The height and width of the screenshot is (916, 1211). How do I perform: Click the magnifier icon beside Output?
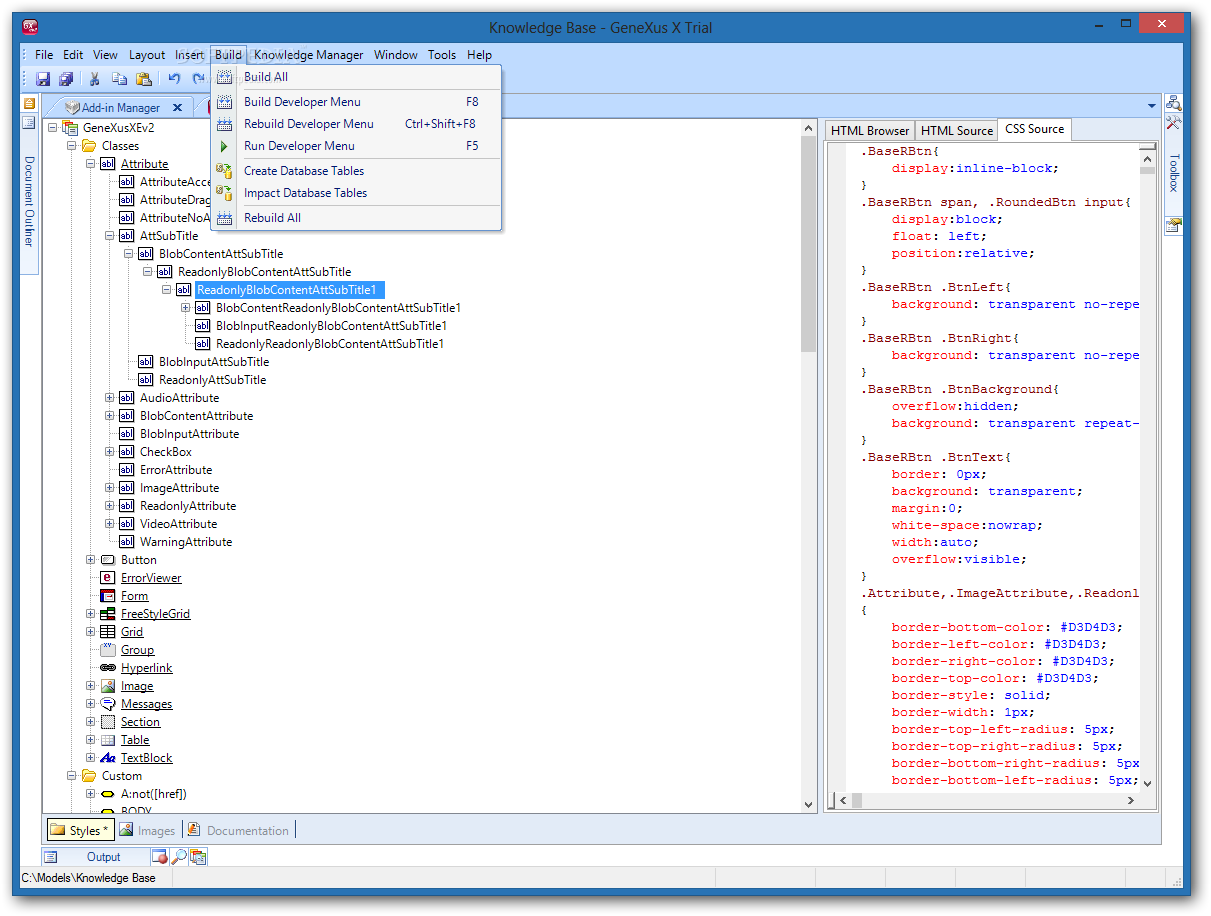pyautogui.click(x=178, y=857)
